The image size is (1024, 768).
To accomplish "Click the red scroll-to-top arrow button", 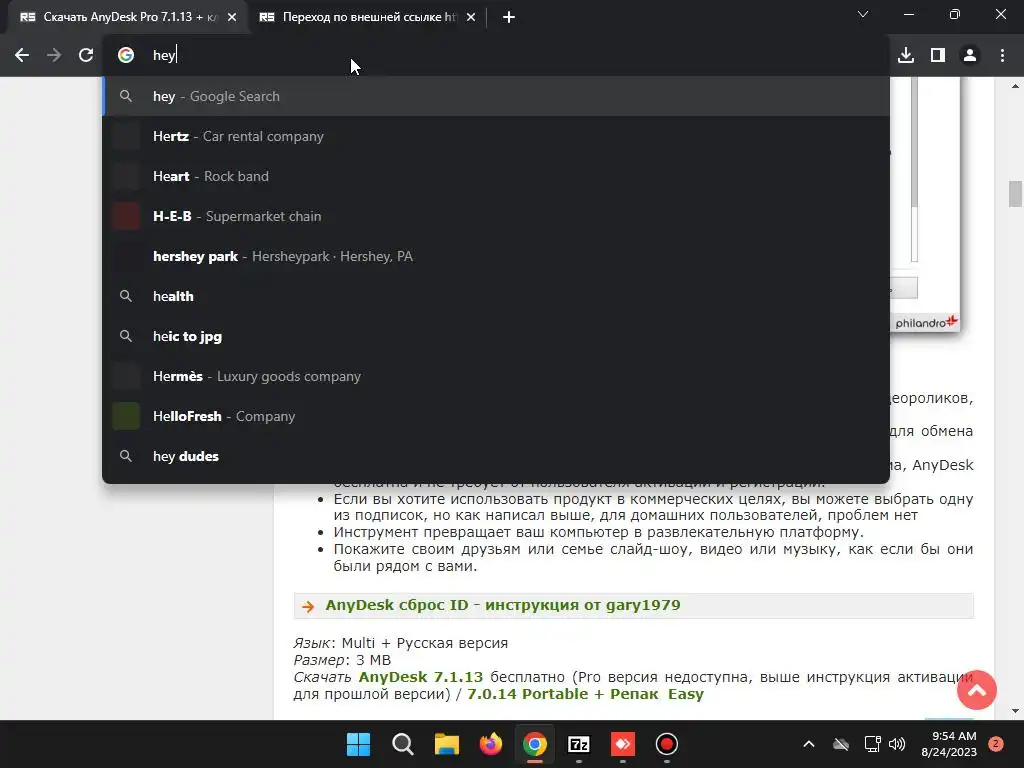I will pyautogui.click(x=976, y=690).
